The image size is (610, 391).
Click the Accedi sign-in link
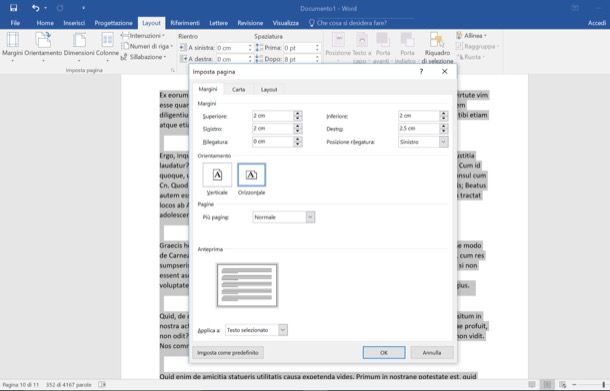[x=597, y=23]
